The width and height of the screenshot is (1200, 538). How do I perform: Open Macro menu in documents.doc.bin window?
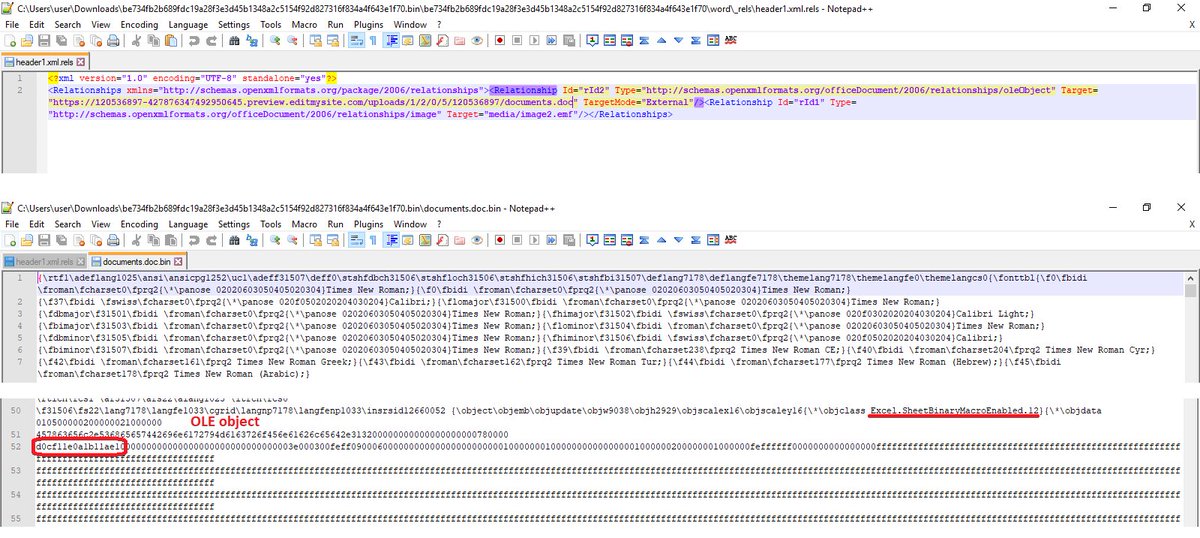(302, 224)
